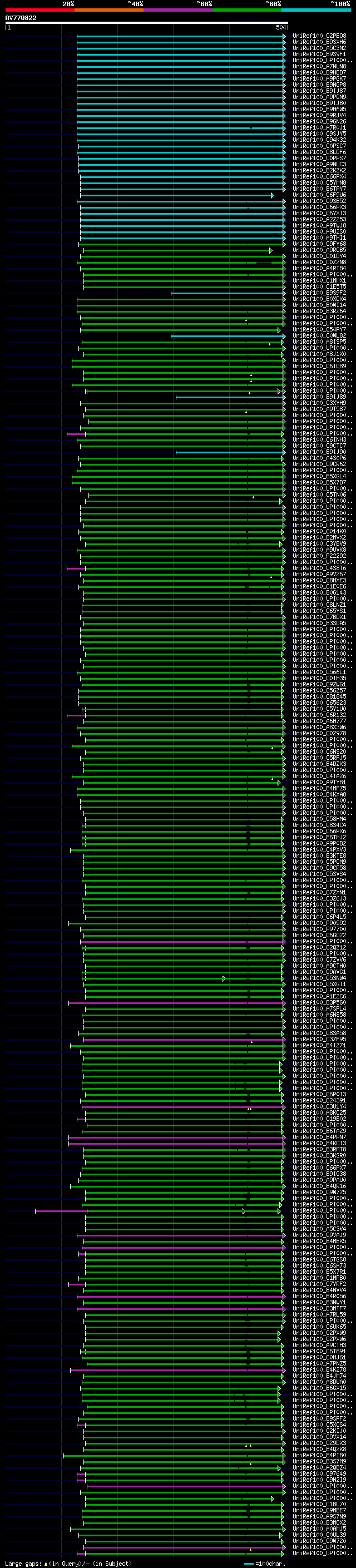The height and width of the screenshot is (1568, 356).
Task: Select the UniRef100_C6F9U6 label
Action: pyautogui.click(x=319, y=195)
